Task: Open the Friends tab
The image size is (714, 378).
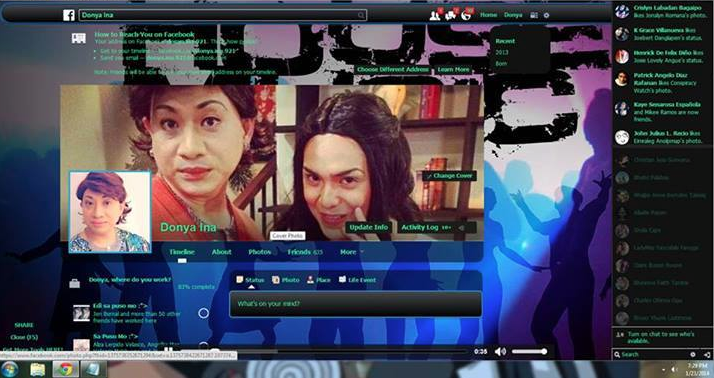Action: pos(305,252)
